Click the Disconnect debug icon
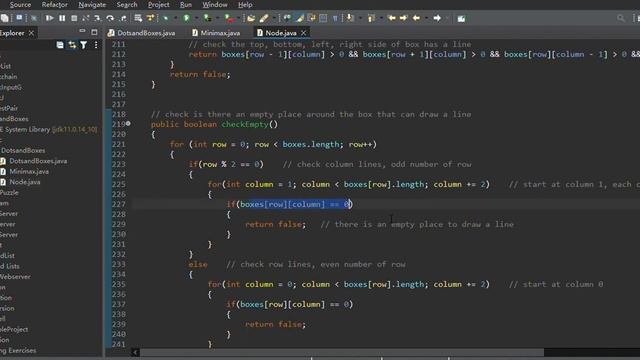This screenshot has width=640, height=360. click(x=85, y=18)
